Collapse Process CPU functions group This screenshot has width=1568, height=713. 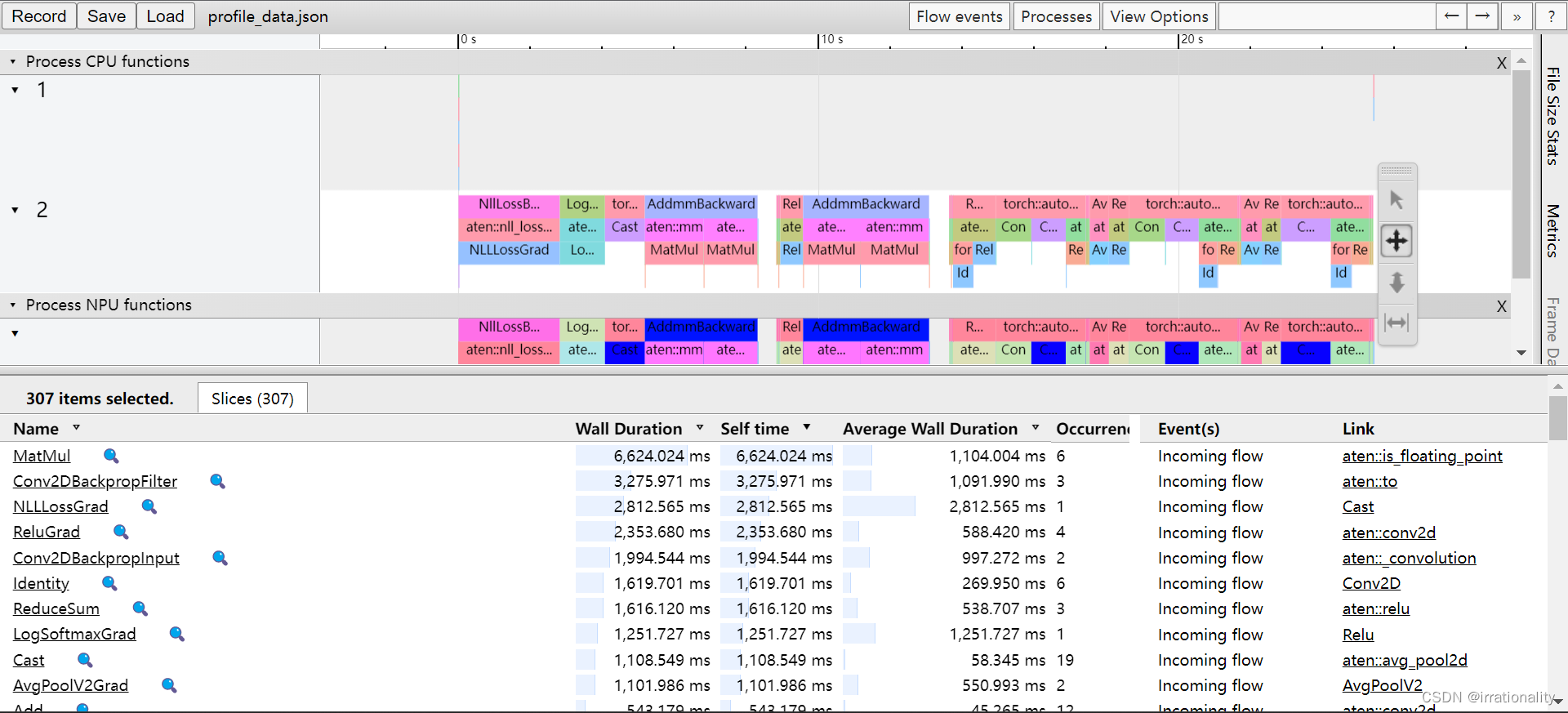click(x=12, y=61)
